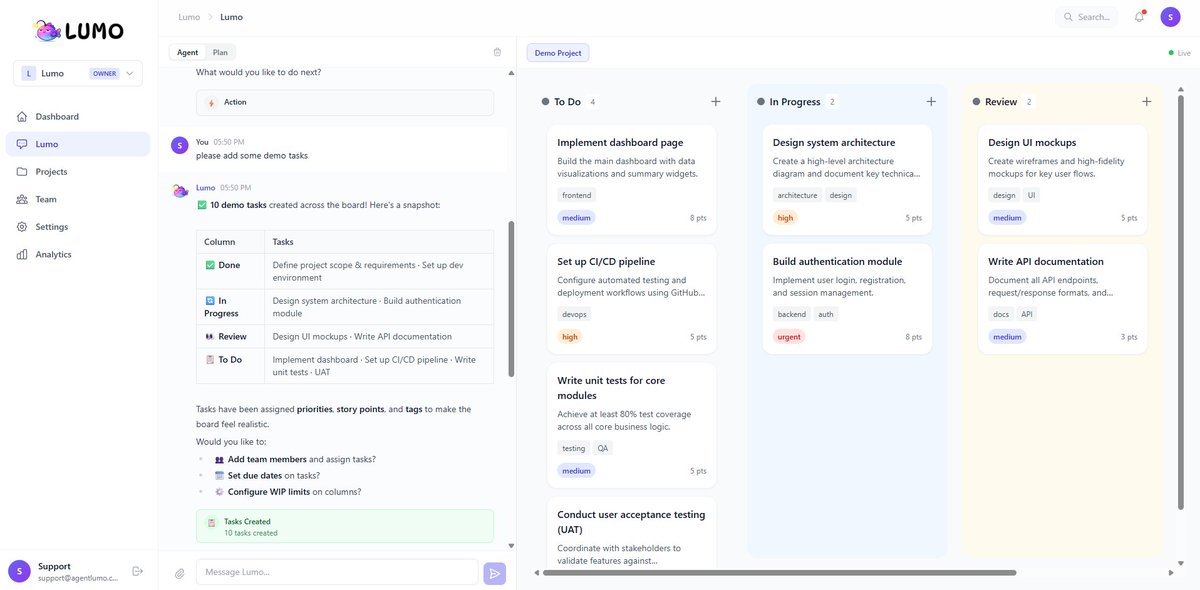The width and height of the screenshot is (1200, 590).
Task: Click the frontend tag
Action: [577, 195]
